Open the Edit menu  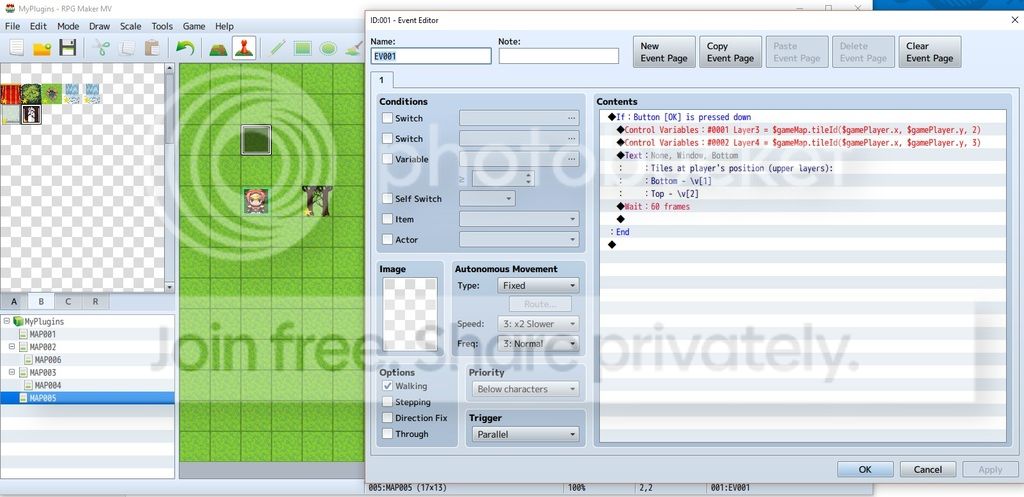pos(38,26)
